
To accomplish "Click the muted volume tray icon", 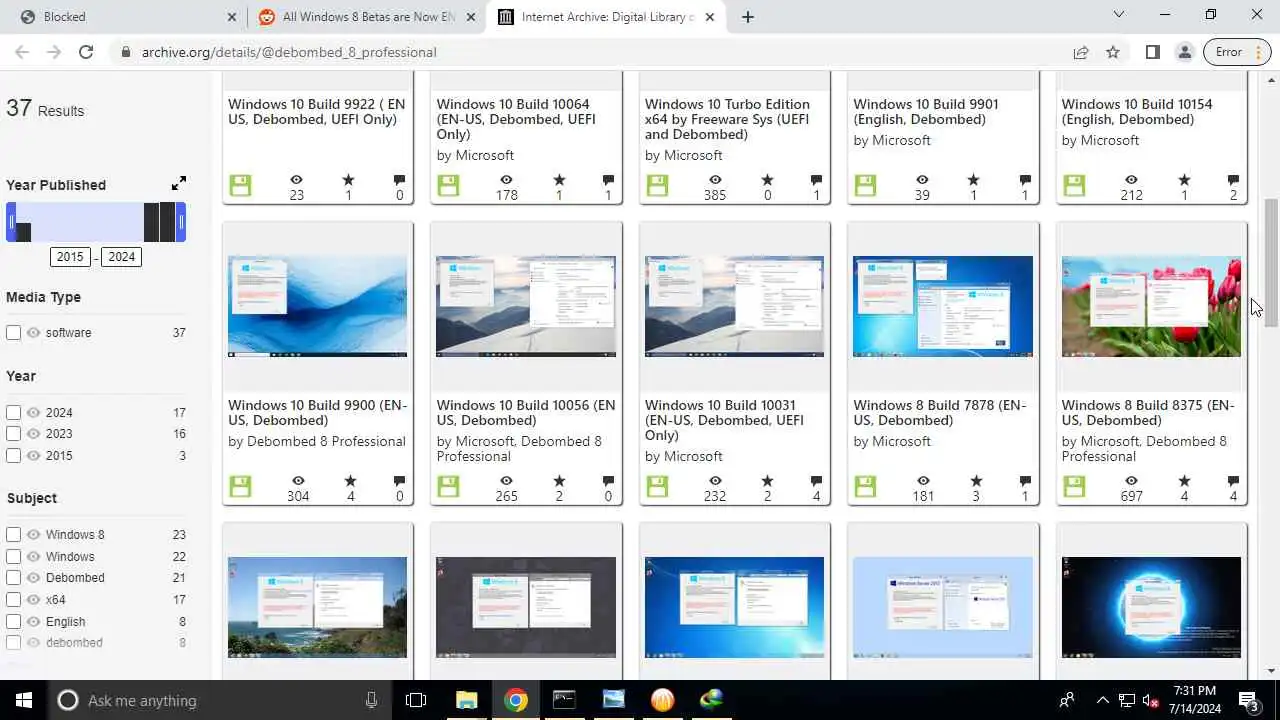I will point(1151,700).
